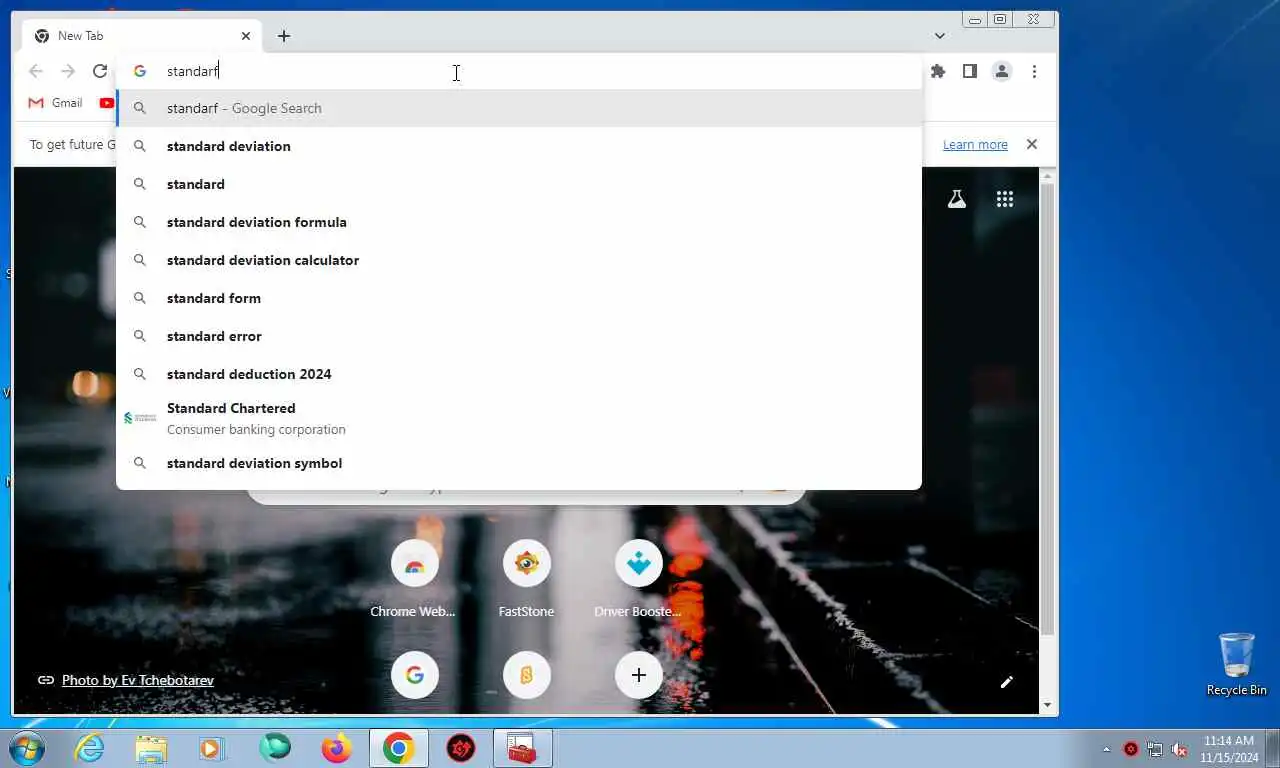Launch Firefox from taskbar

click(x=337, y=748)
